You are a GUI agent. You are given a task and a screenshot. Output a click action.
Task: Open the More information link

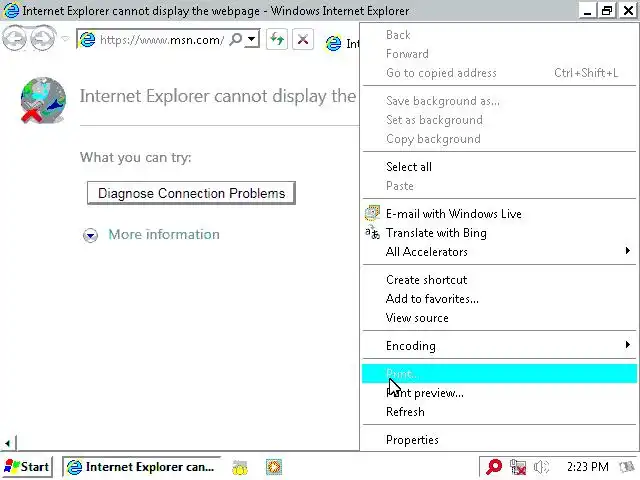tap(164, 234)
